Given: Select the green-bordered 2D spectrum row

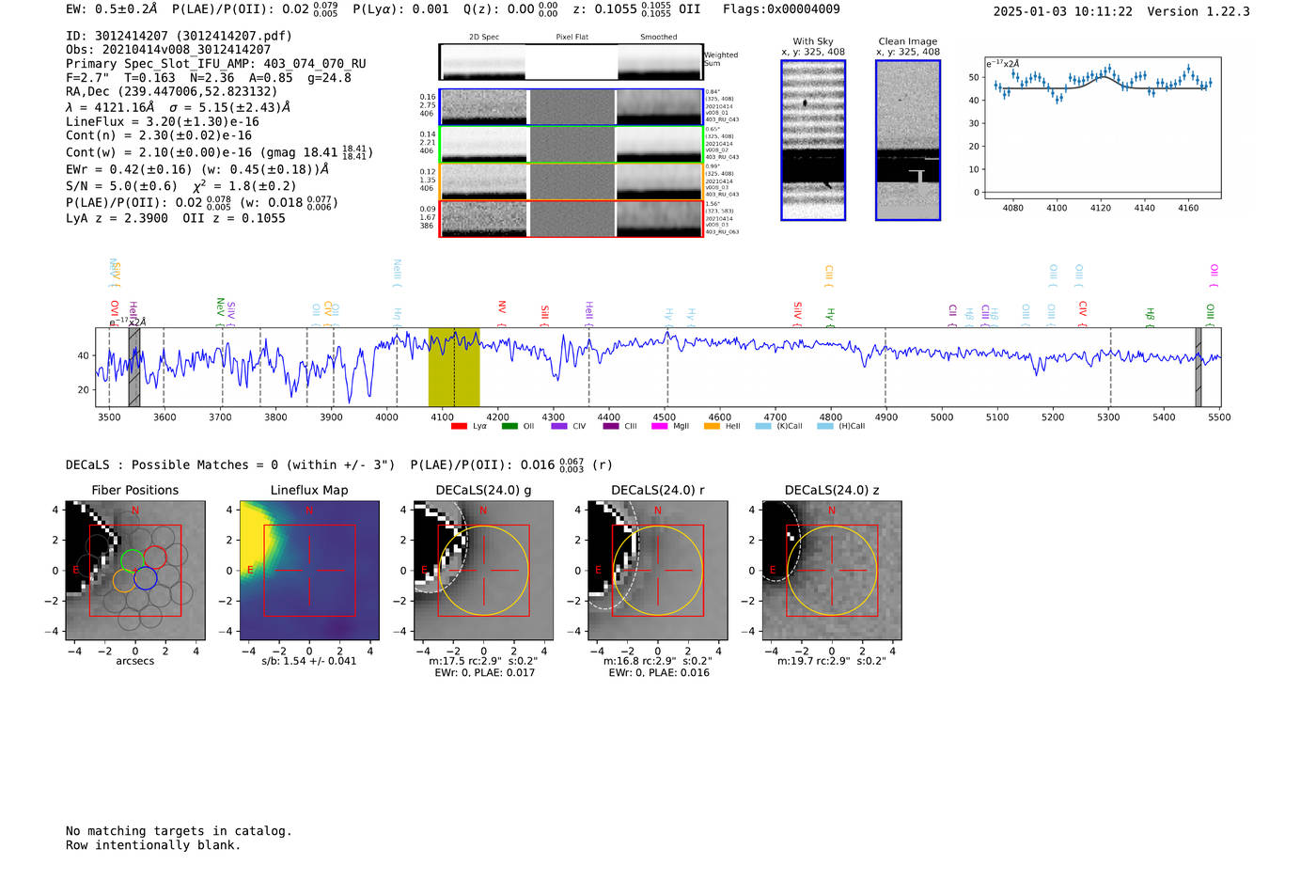Looking at the screenshot, I should (x=571, y=144).
